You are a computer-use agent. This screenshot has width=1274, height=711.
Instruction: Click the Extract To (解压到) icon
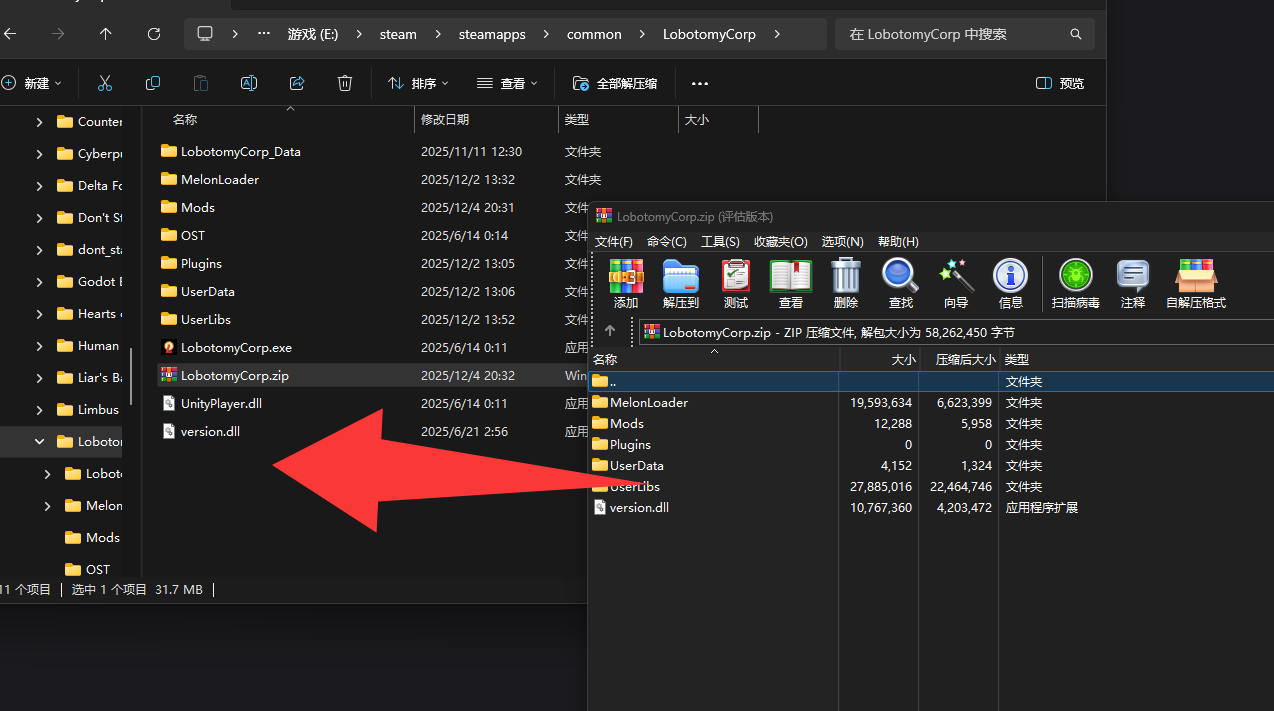[x=680, y=283]
